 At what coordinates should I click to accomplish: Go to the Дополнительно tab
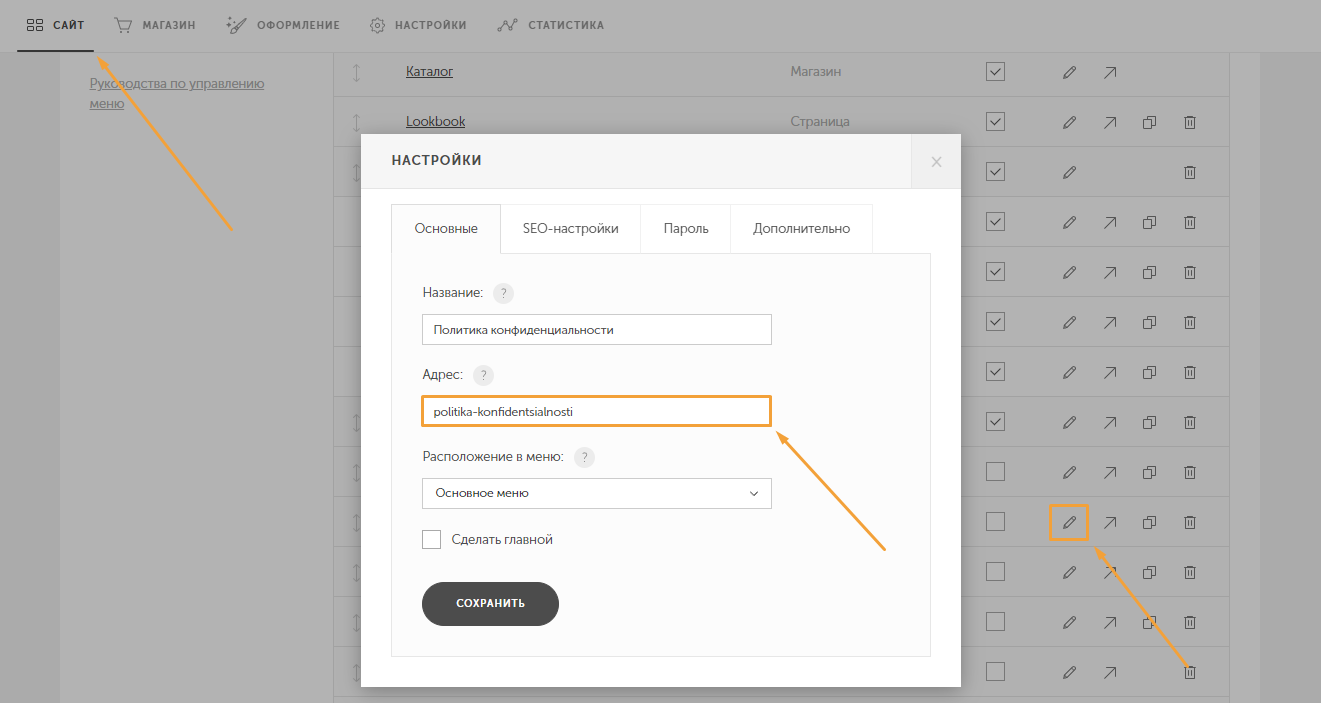pyautogui.click(x=801, y=229)
